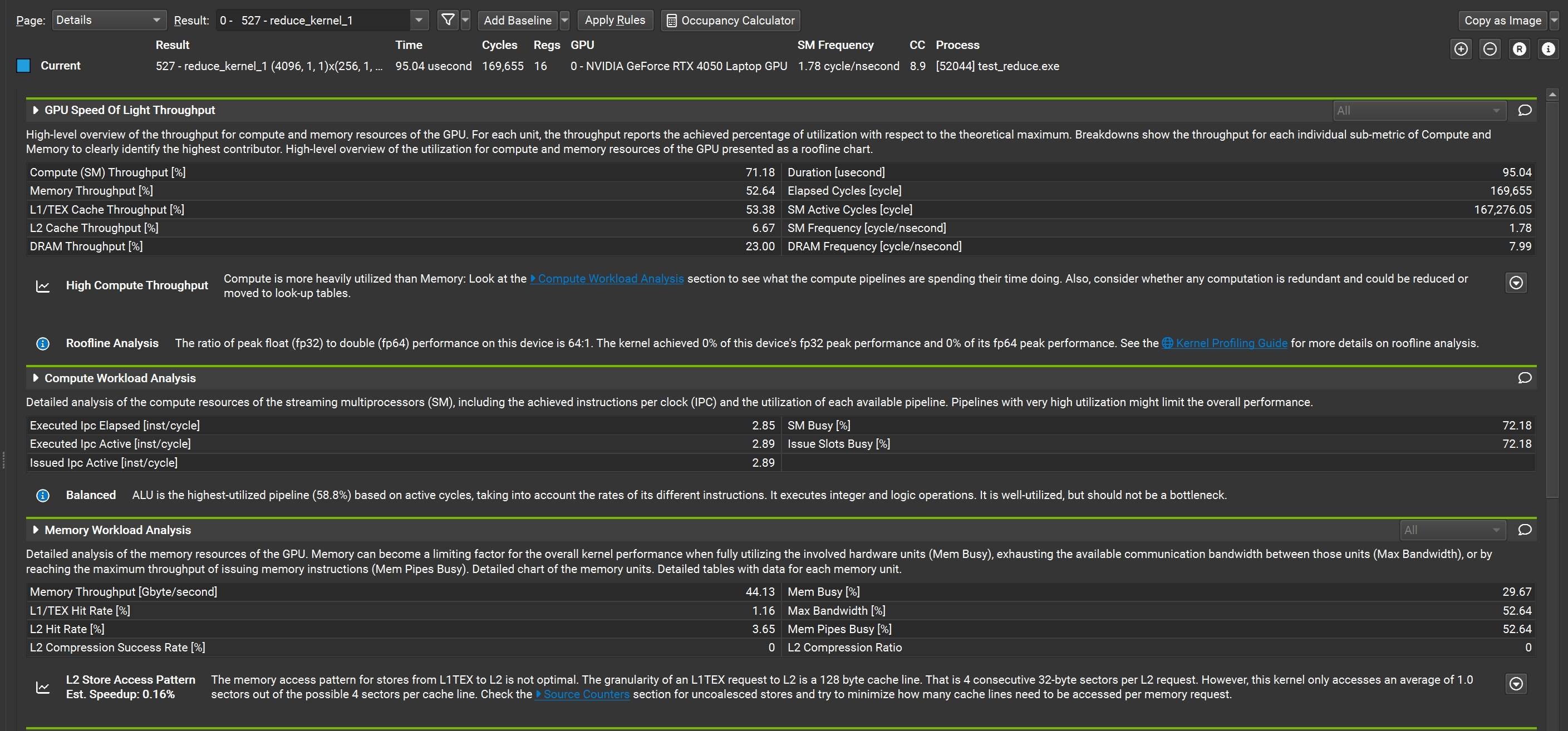Click the info circle icon in the header

1549,50
